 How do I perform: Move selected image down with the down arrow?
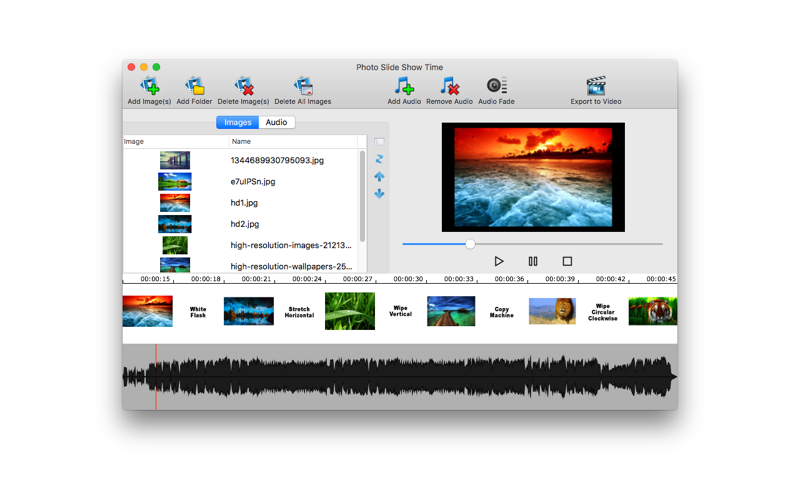pyautogui.click(x=379, y=193)
